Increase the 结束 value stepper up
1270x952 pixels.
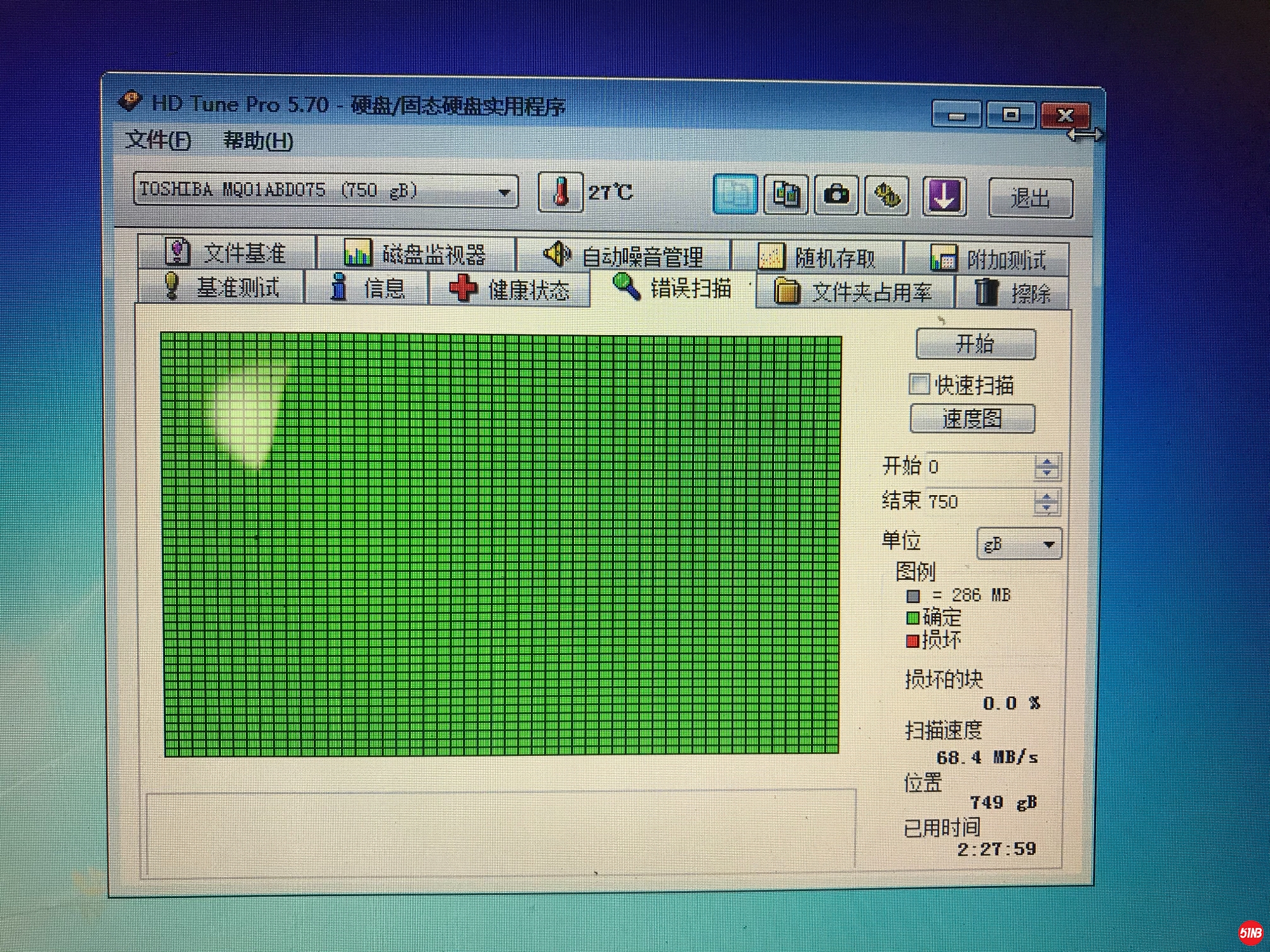click(x=1046, y=497)
